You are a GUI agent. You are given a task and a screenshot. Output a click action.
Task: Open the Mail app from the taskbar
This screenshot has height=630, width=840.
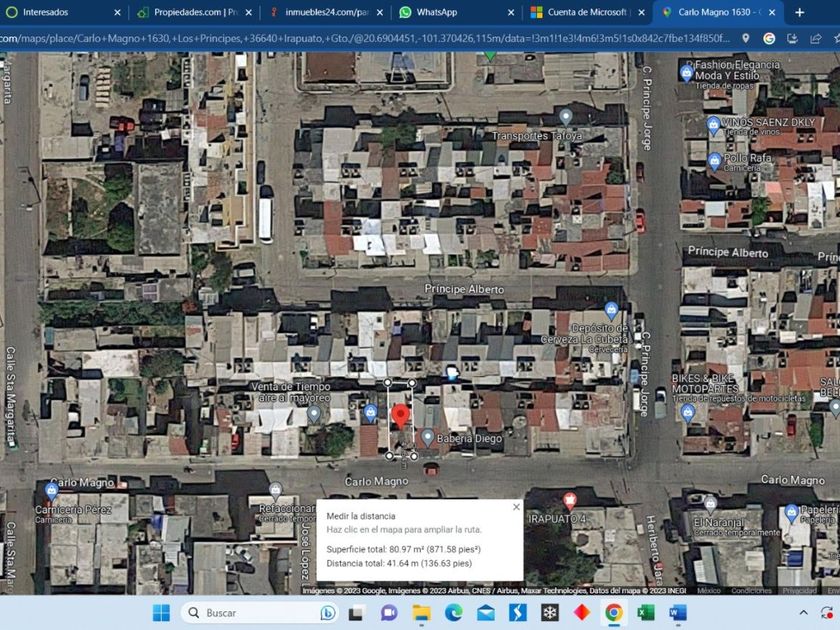[x=485, y=612]
